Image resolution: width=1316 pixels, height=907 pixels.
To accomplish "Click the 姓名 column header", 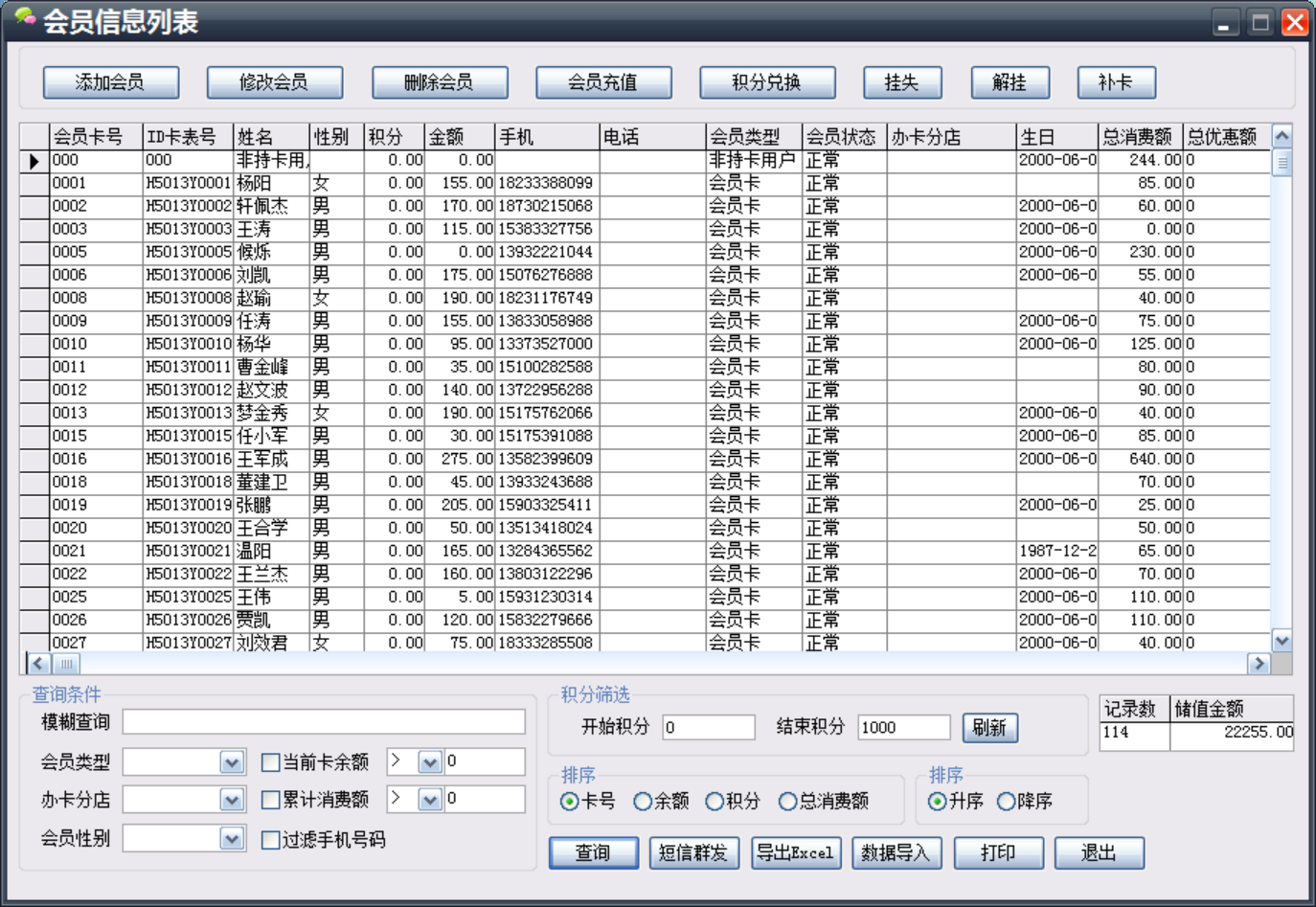I will [x=272, y=137].
